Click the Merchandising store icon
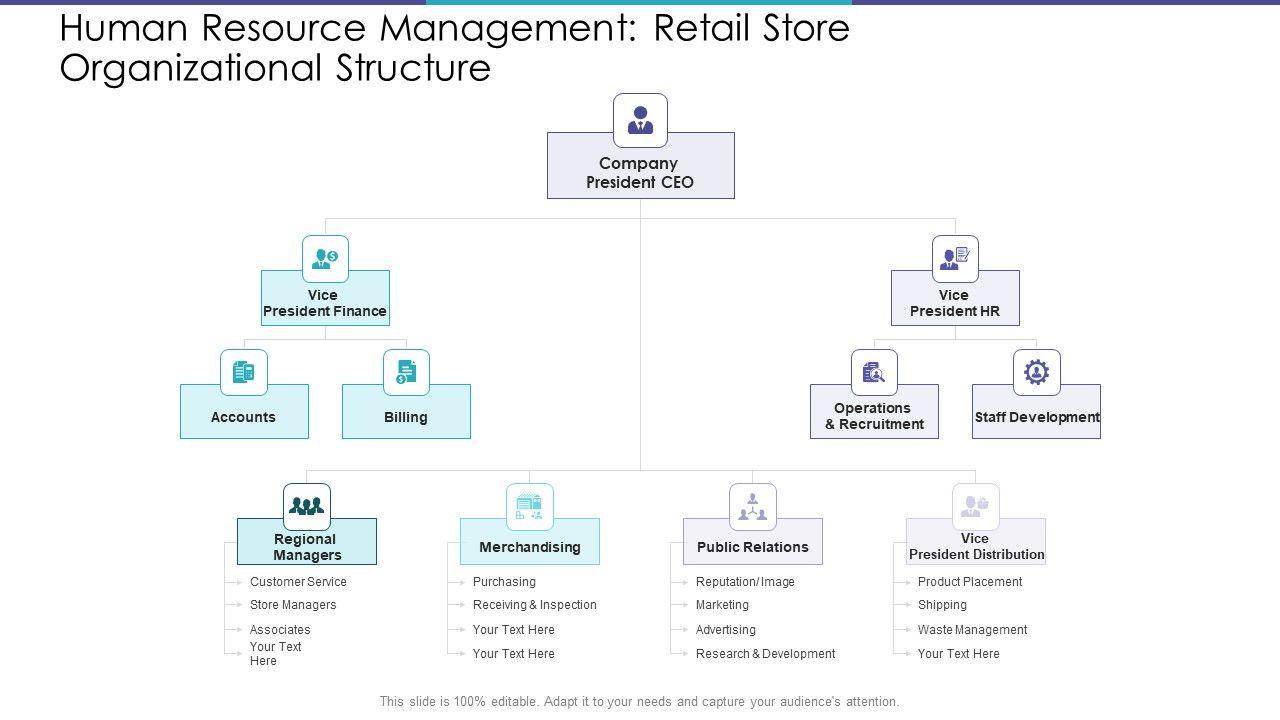Screen dimensions: 1280x720 point(529,506)
